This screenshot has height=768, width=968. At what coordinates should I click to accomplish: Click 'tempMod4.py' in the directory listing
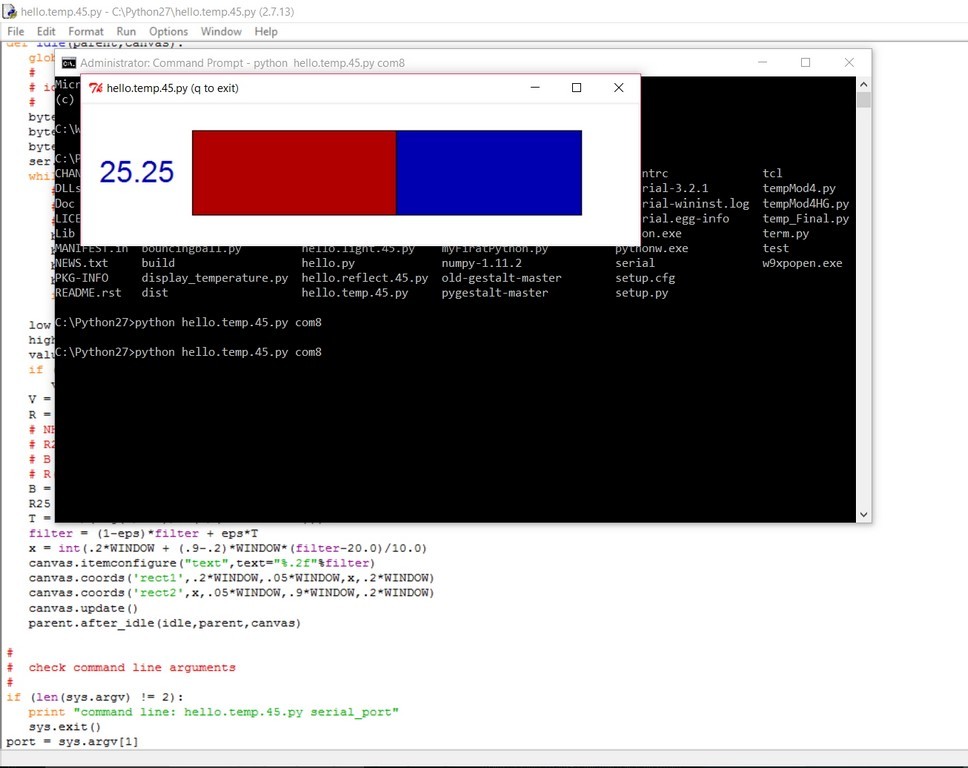click(799, 188)
